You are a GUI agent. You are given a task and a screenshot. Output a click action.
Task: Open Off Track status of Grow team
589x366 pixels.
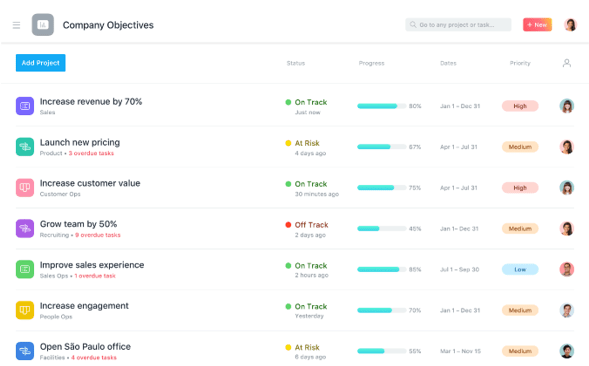coord(311,225)
